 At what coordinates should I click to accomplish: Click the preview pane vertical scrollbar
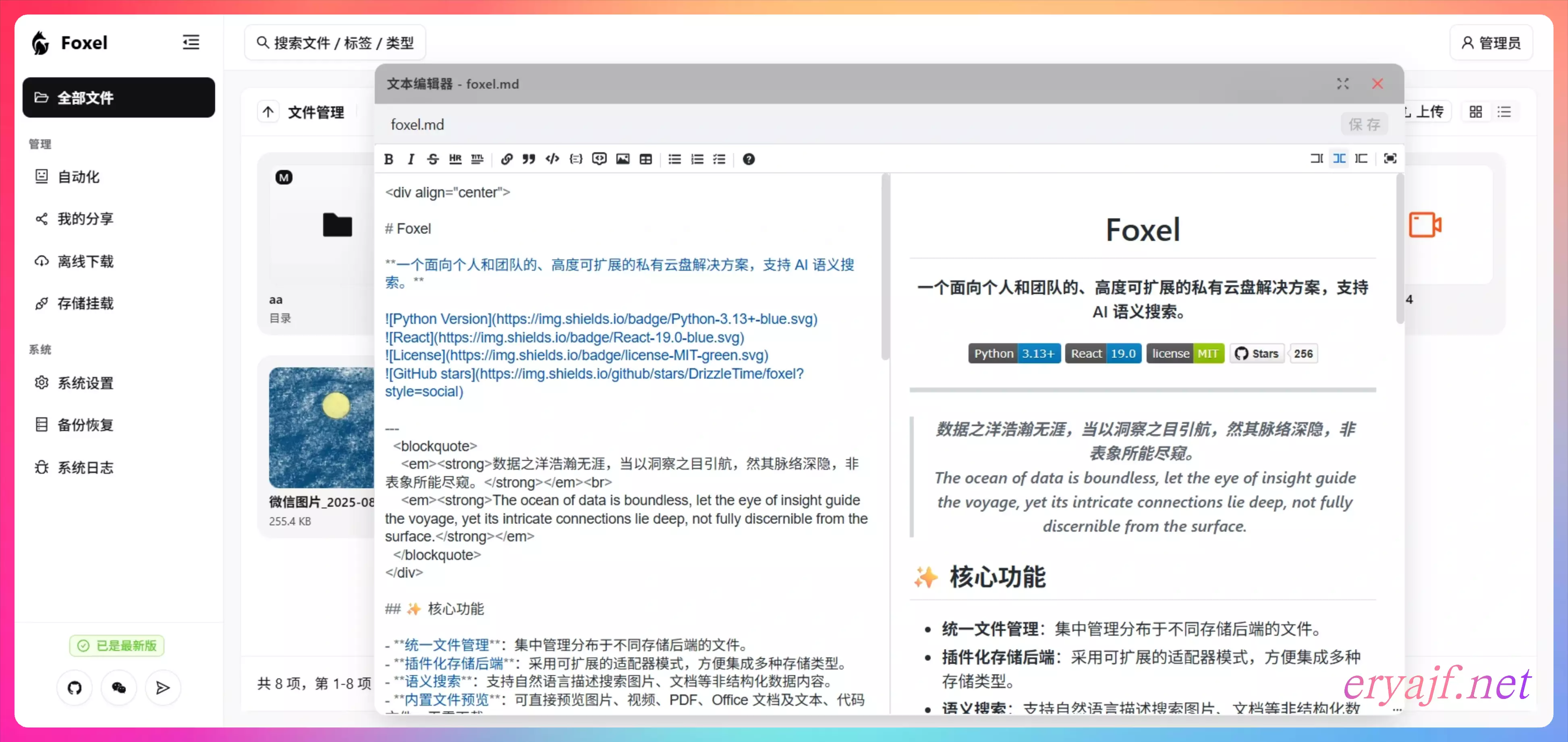click(1400, 250)
